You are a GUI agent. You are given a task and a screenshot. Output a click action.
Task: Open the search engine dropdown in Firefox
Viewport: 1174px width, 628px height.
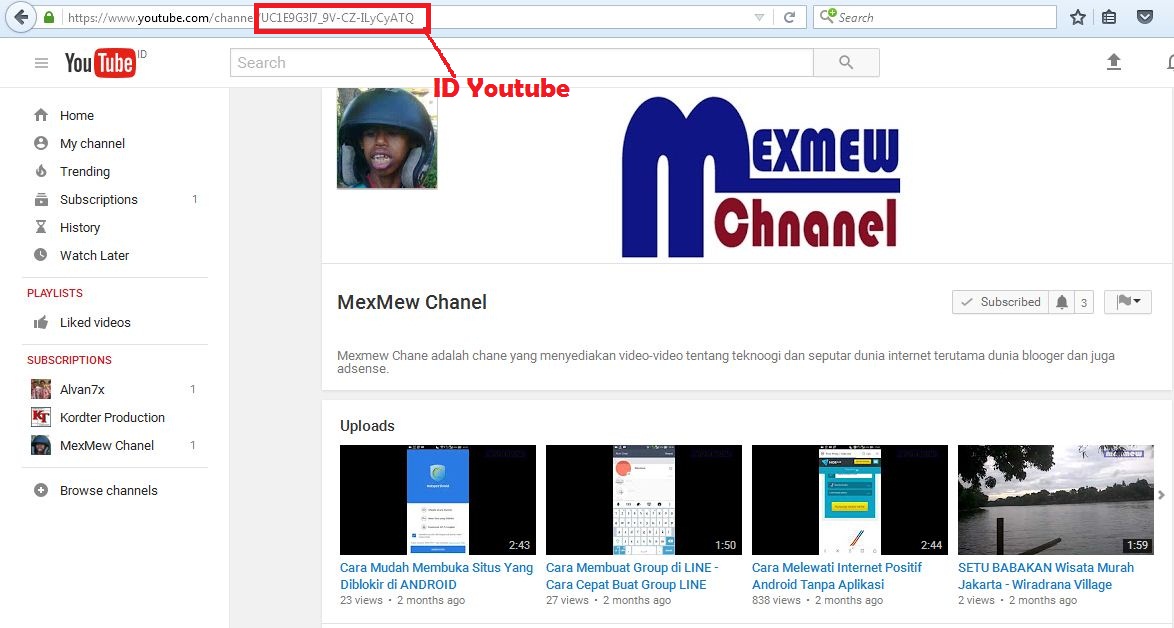(x=829, y=16)
